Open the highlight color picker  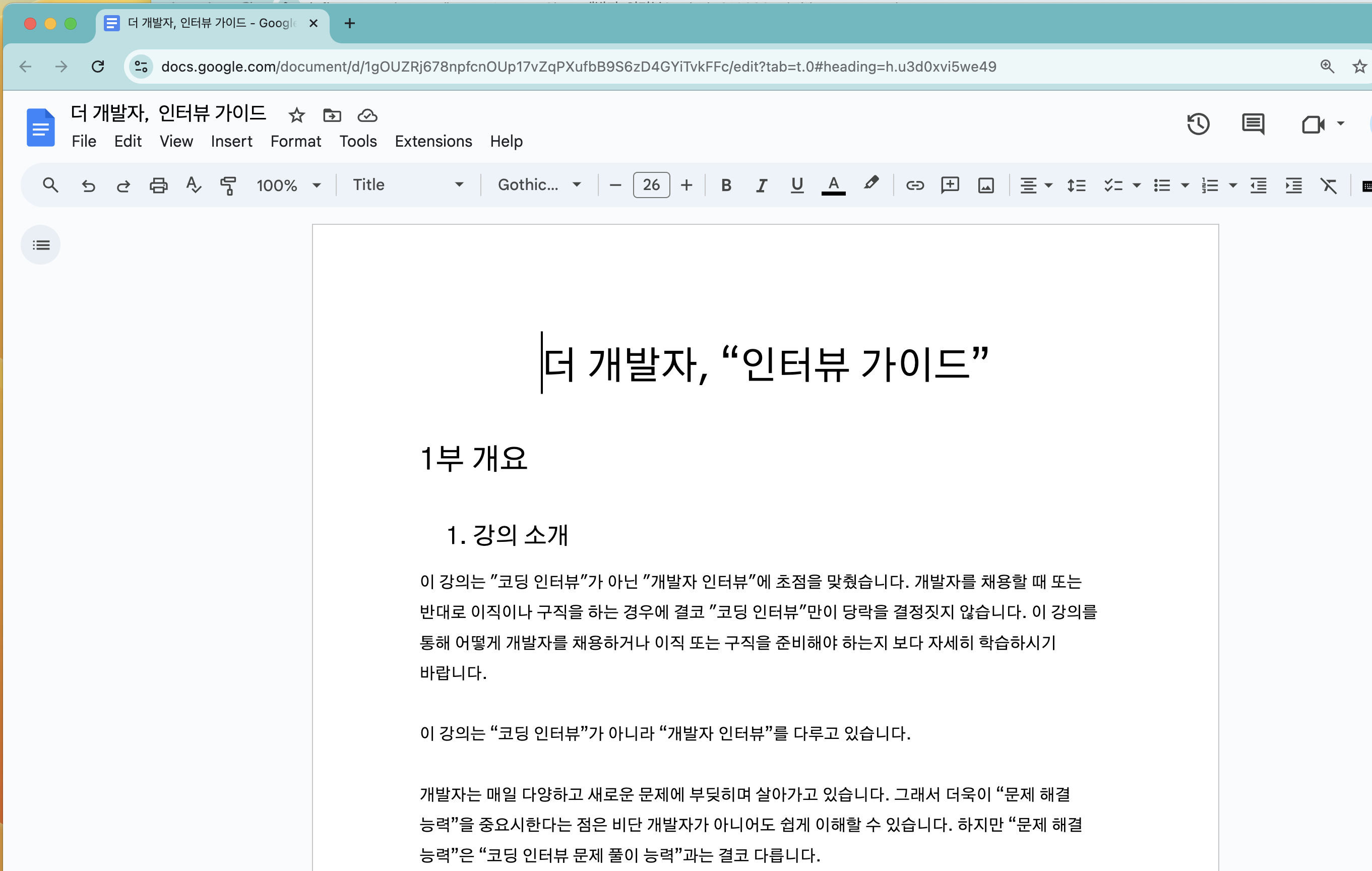click(x=870, y=184)
